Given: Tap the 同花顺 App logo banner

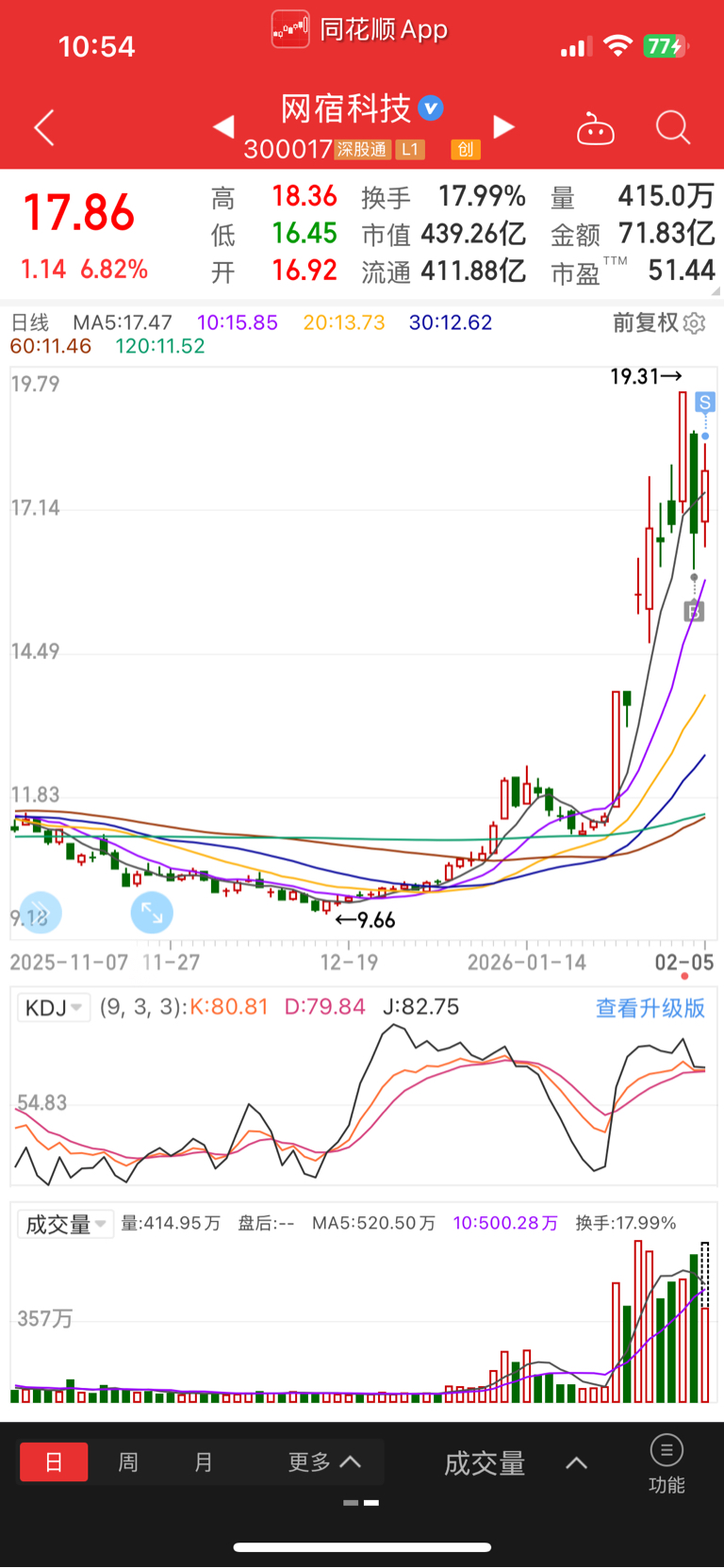Looking at the screenshot, I should [360, 29].
